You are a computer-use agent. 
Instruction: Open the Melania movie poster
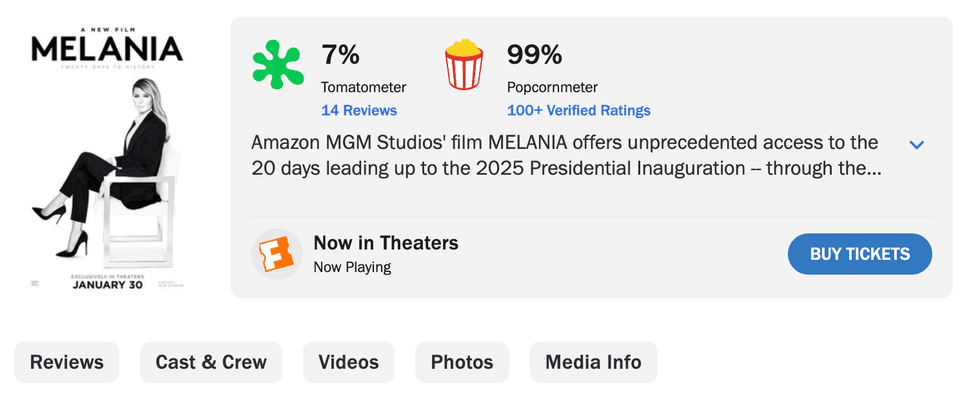[x=106, y=160]
